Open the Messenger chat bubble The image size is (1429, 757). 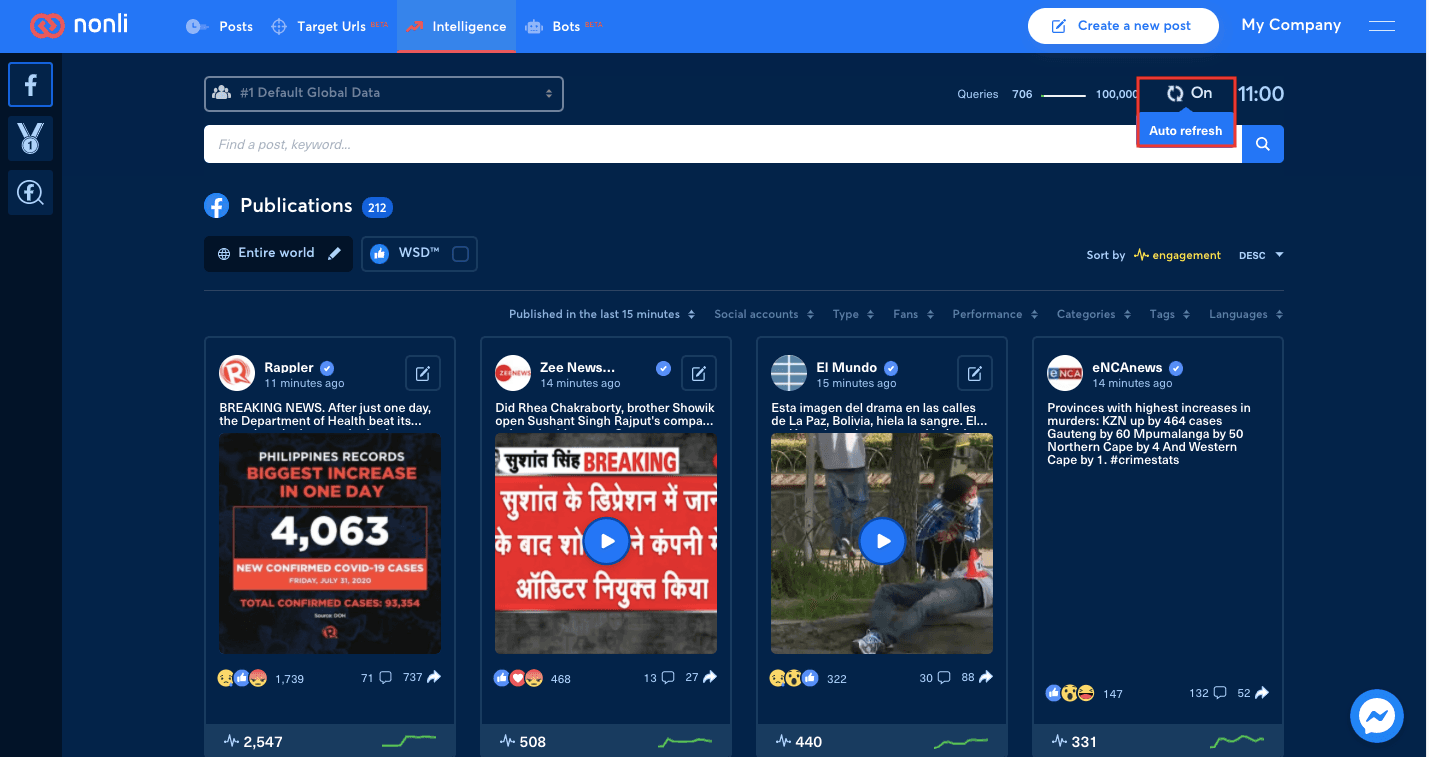coord(1377,716)
